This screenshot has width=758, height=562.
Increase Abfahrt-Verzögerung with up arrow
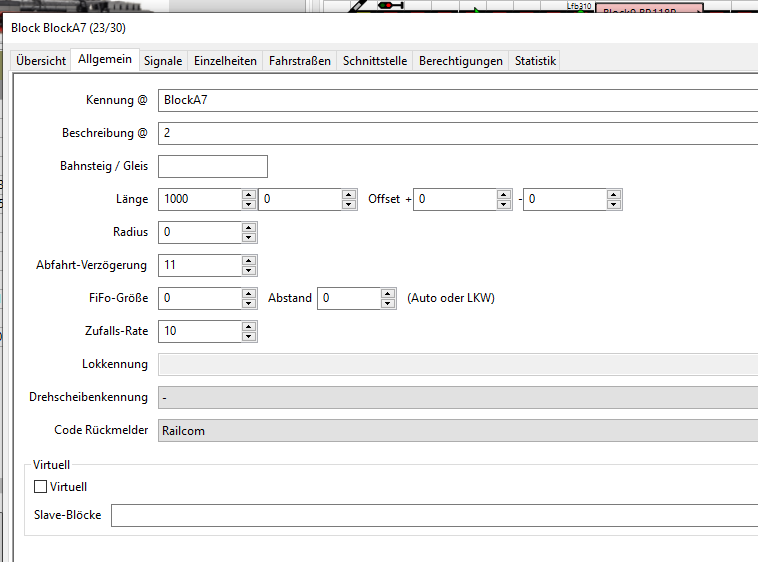249,260
